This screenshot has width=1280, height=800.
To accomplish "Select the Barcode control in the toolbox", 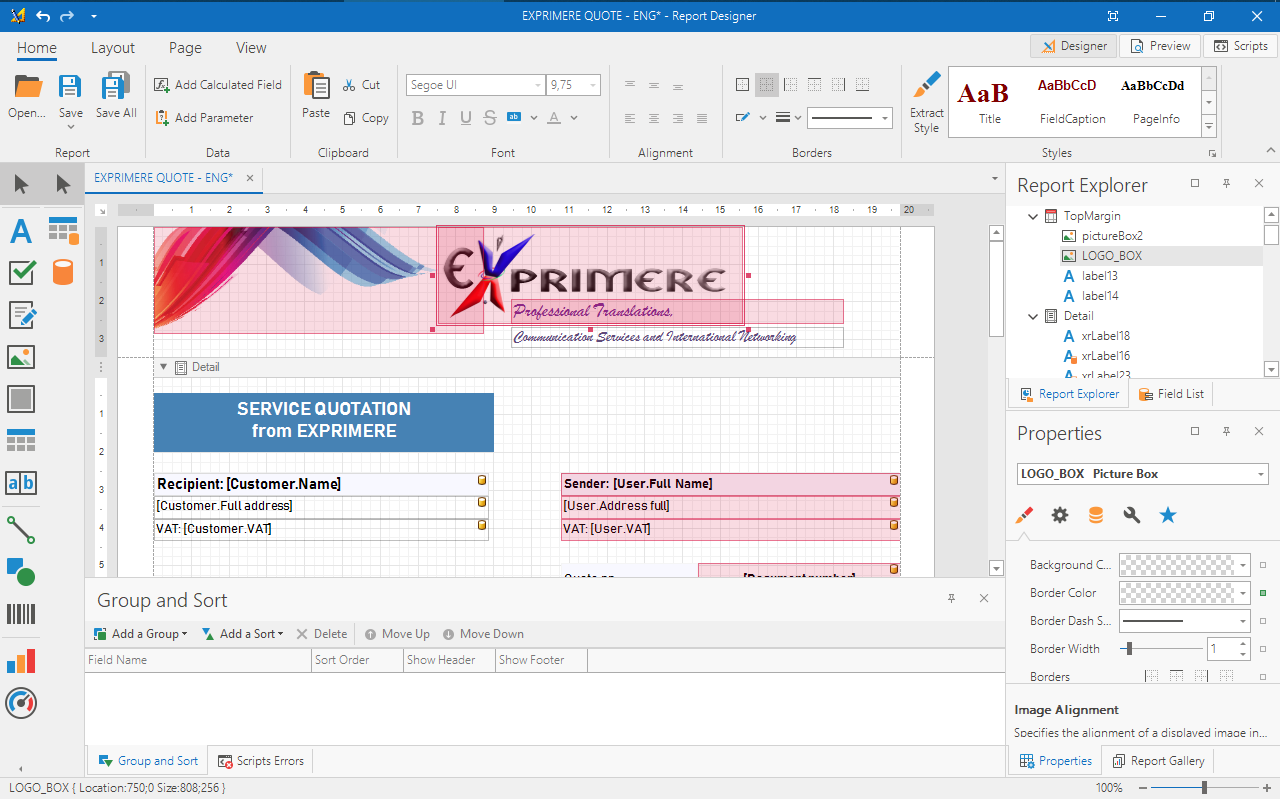I will click(x=21, y=617).
